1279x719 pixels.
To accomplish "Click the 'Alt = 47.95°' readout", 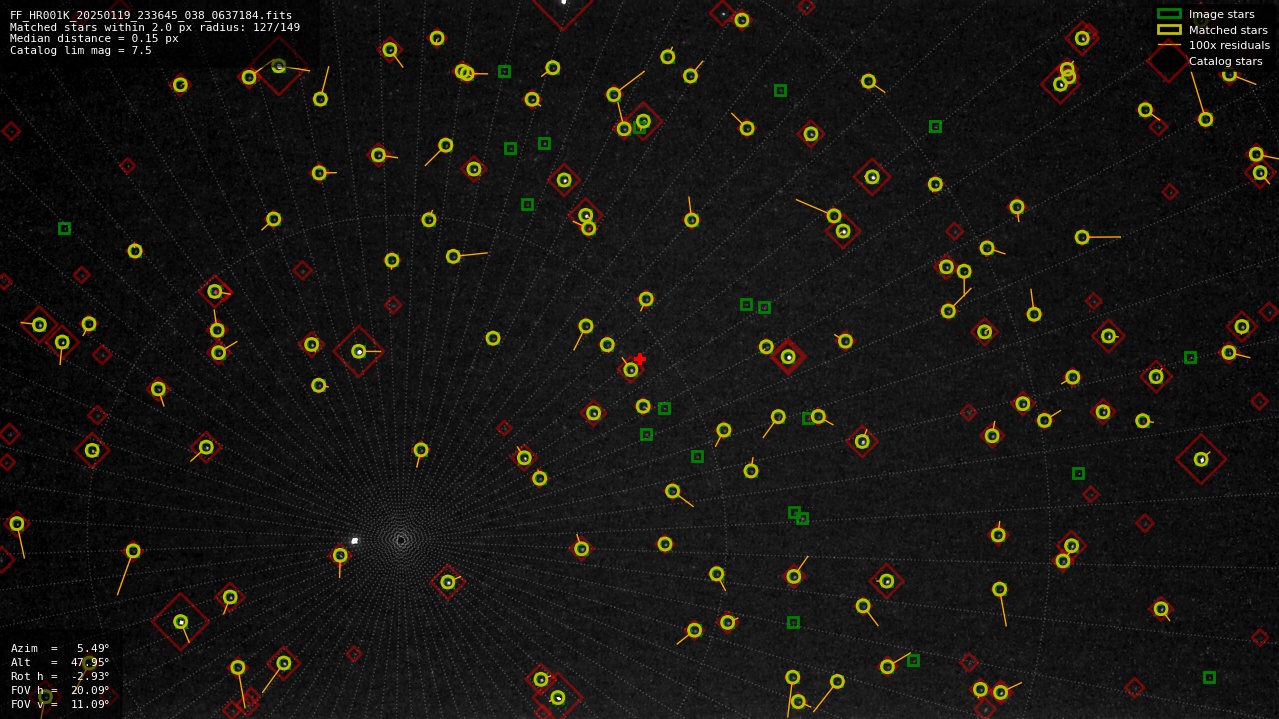I will [60, 662].
